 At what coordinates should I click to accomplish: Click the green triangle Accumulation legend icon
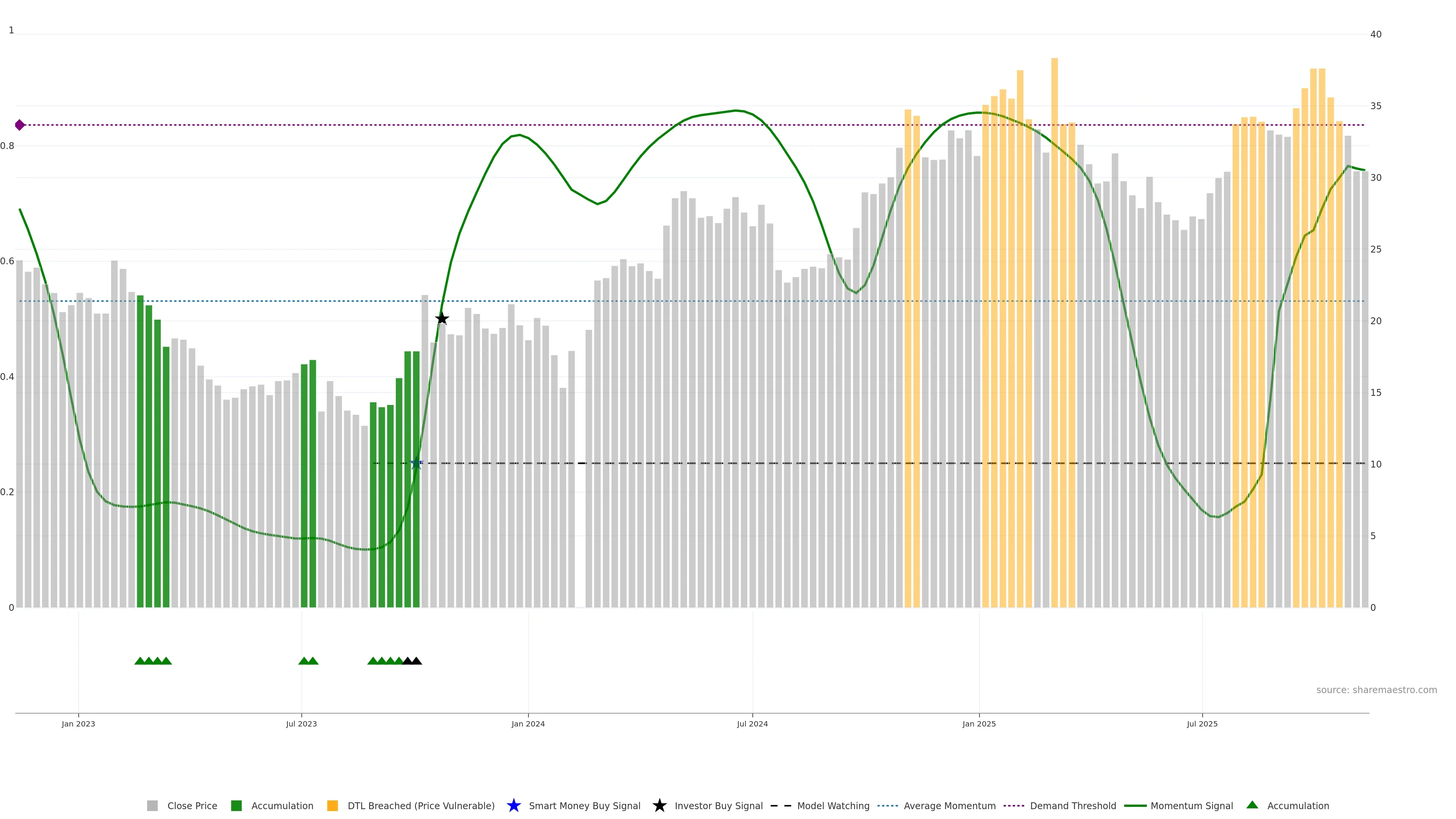coord(1252,805)
